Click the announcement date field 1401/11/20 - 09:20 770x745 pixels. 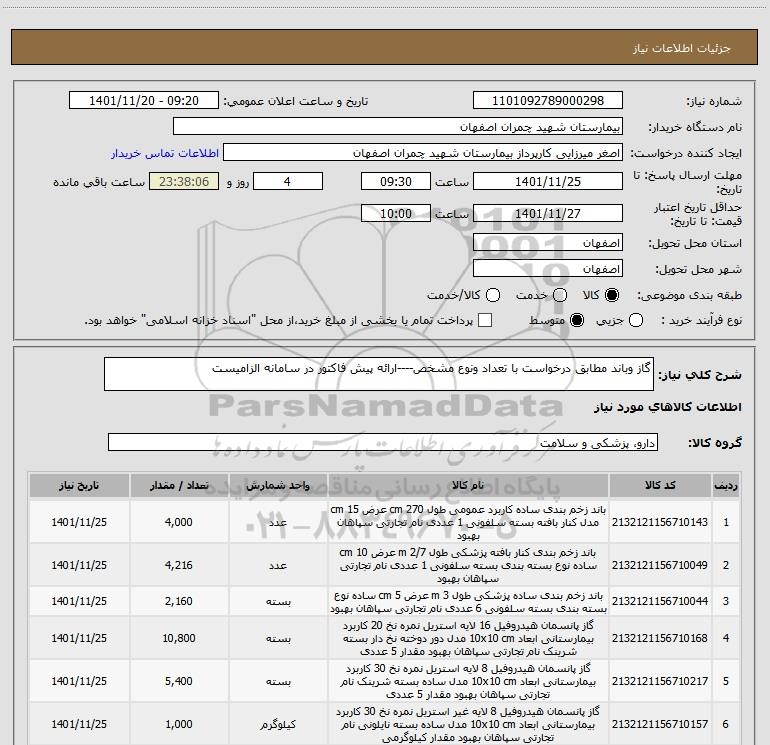[x=144, y=100]
